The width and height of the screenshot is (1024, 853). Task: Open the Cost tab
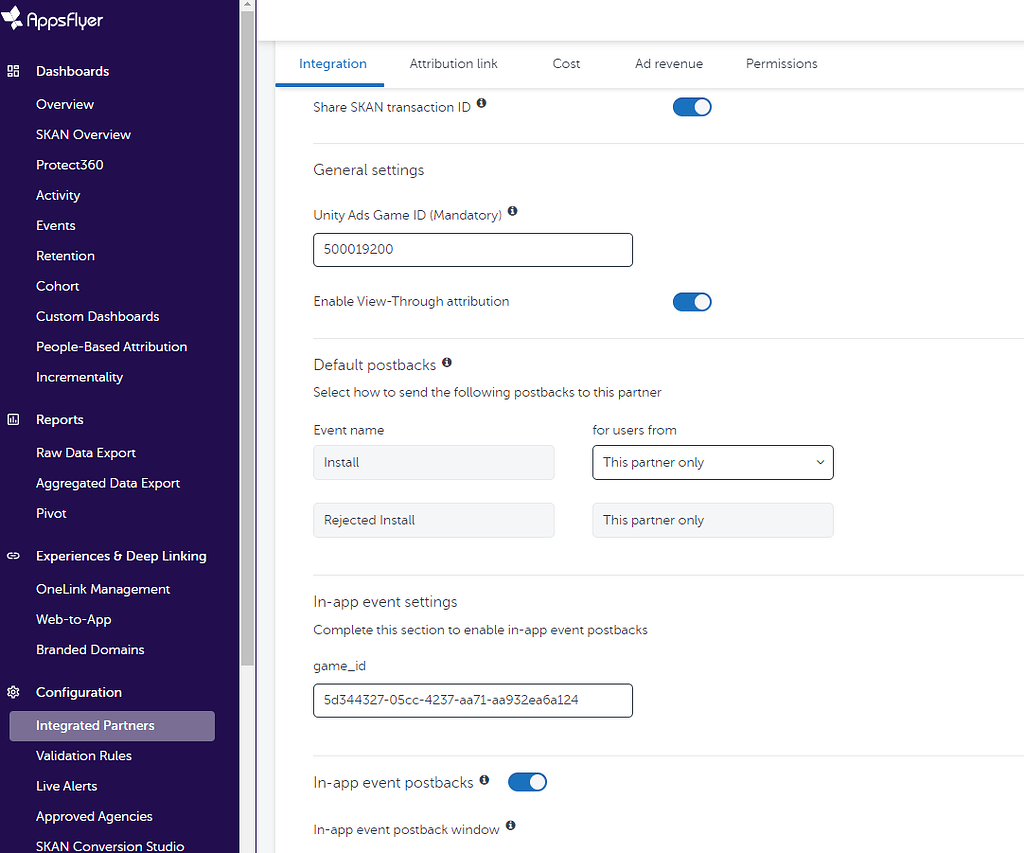tap(565, 63)
